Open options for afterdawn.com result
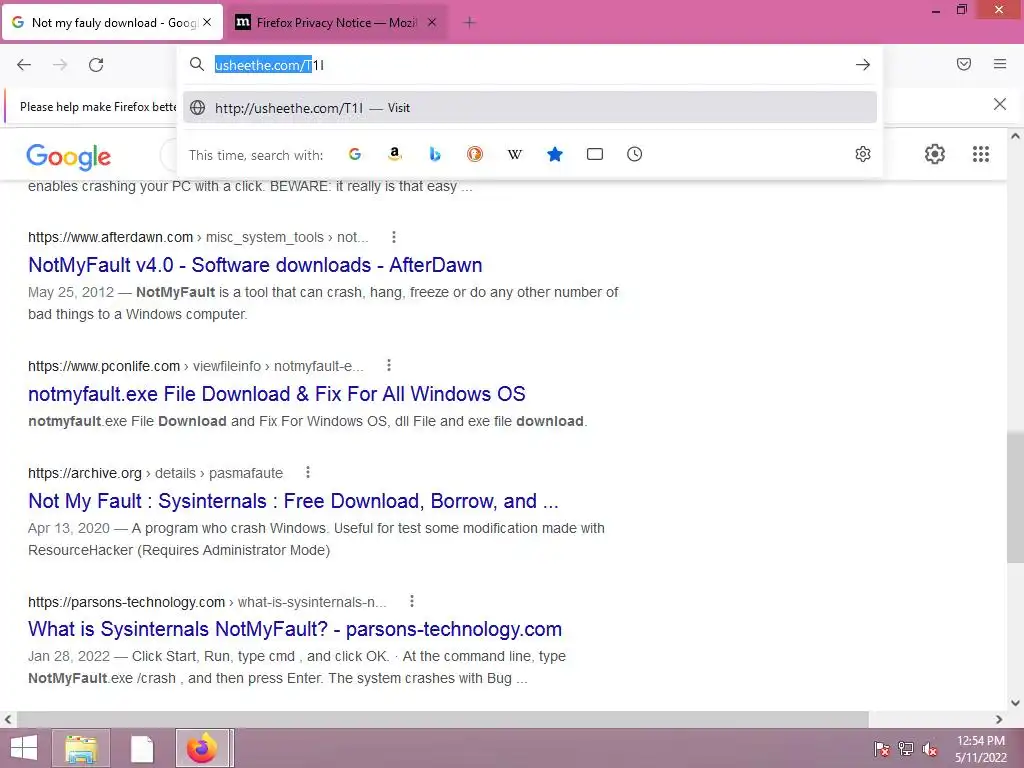 [x=394, y=237]
